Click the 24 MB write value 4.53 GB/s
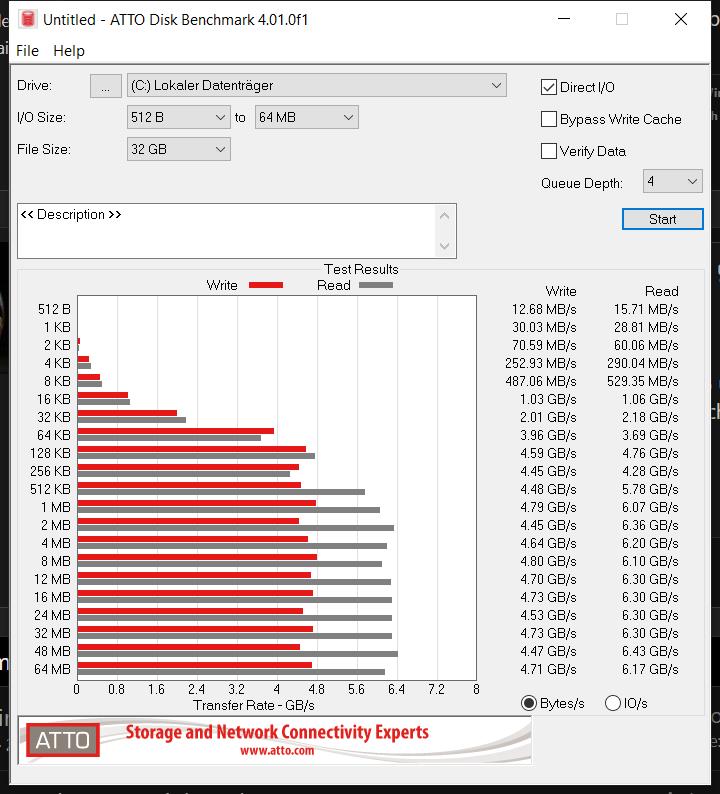Image resolution: width=720 pixels, height=794 pixels. [548, 615]
